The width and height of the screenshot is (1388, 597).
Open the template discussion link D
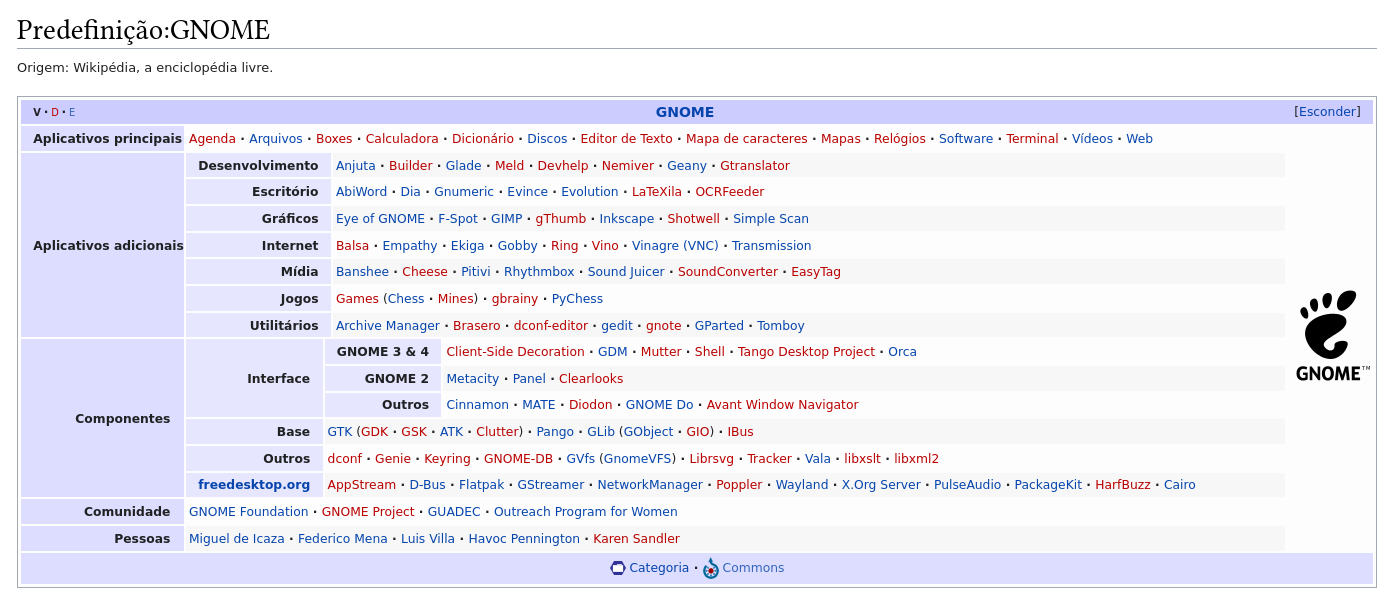pos(55,113)
